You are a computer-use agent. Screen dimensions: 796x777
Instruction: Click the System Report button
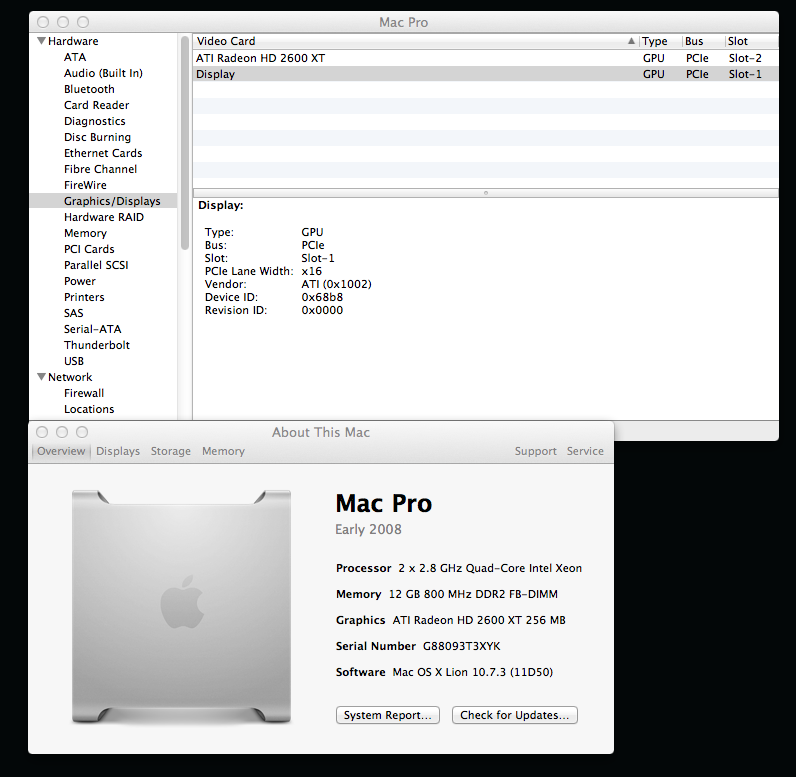click(388, 715)
